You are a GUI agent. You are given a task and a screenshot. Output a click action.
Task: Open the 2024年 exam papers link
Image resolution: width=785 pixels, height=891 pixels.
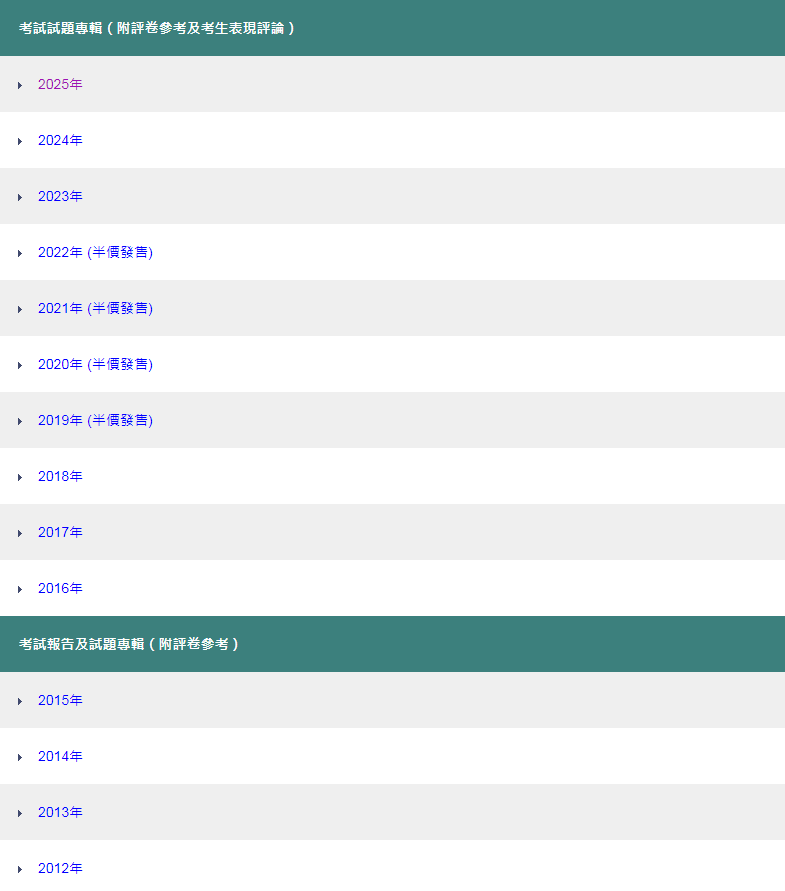pos(60,141)
